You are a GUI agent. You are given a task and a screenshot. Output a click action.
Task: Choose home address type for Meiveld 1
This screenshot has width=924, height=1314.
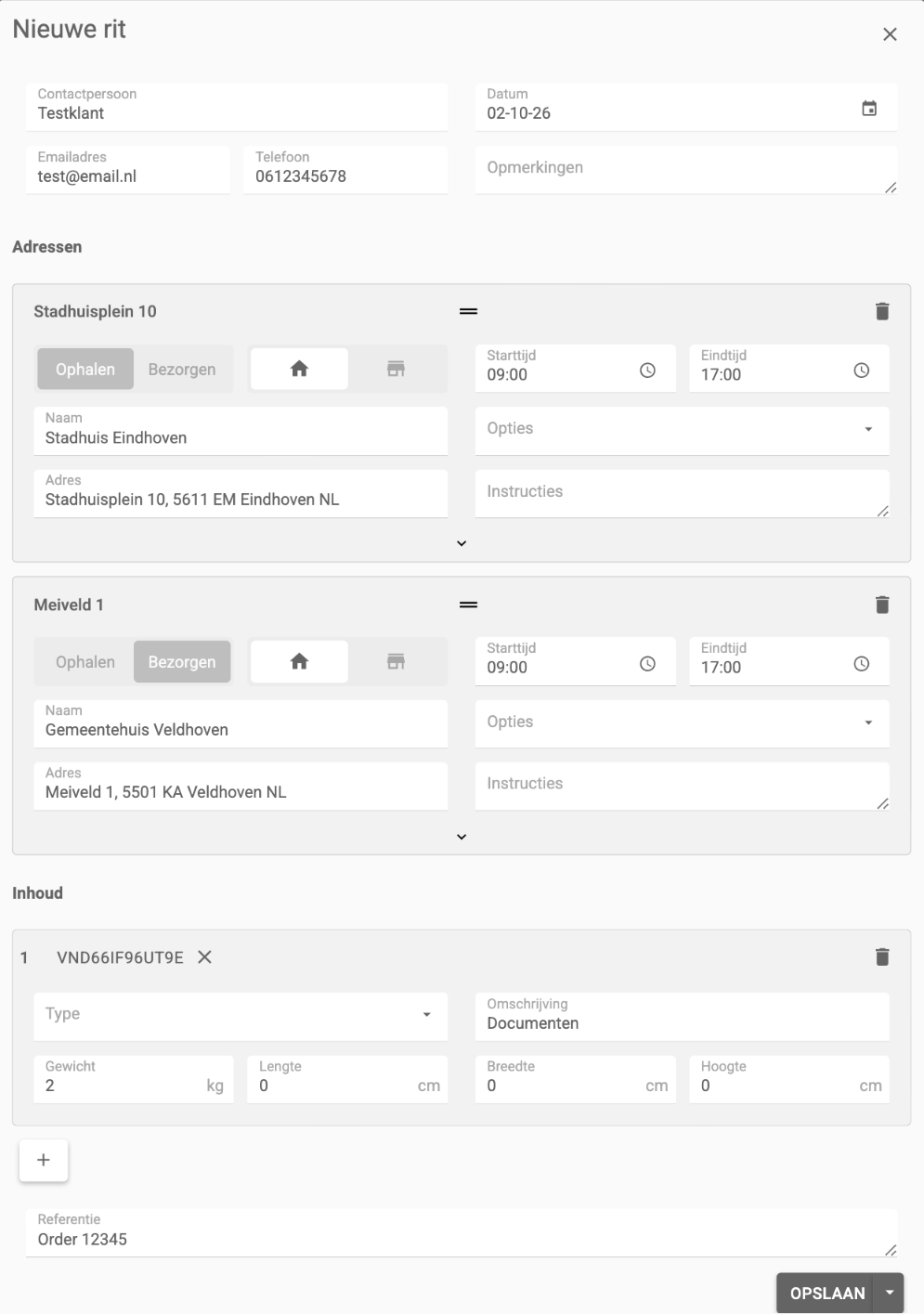coord(299,662)
